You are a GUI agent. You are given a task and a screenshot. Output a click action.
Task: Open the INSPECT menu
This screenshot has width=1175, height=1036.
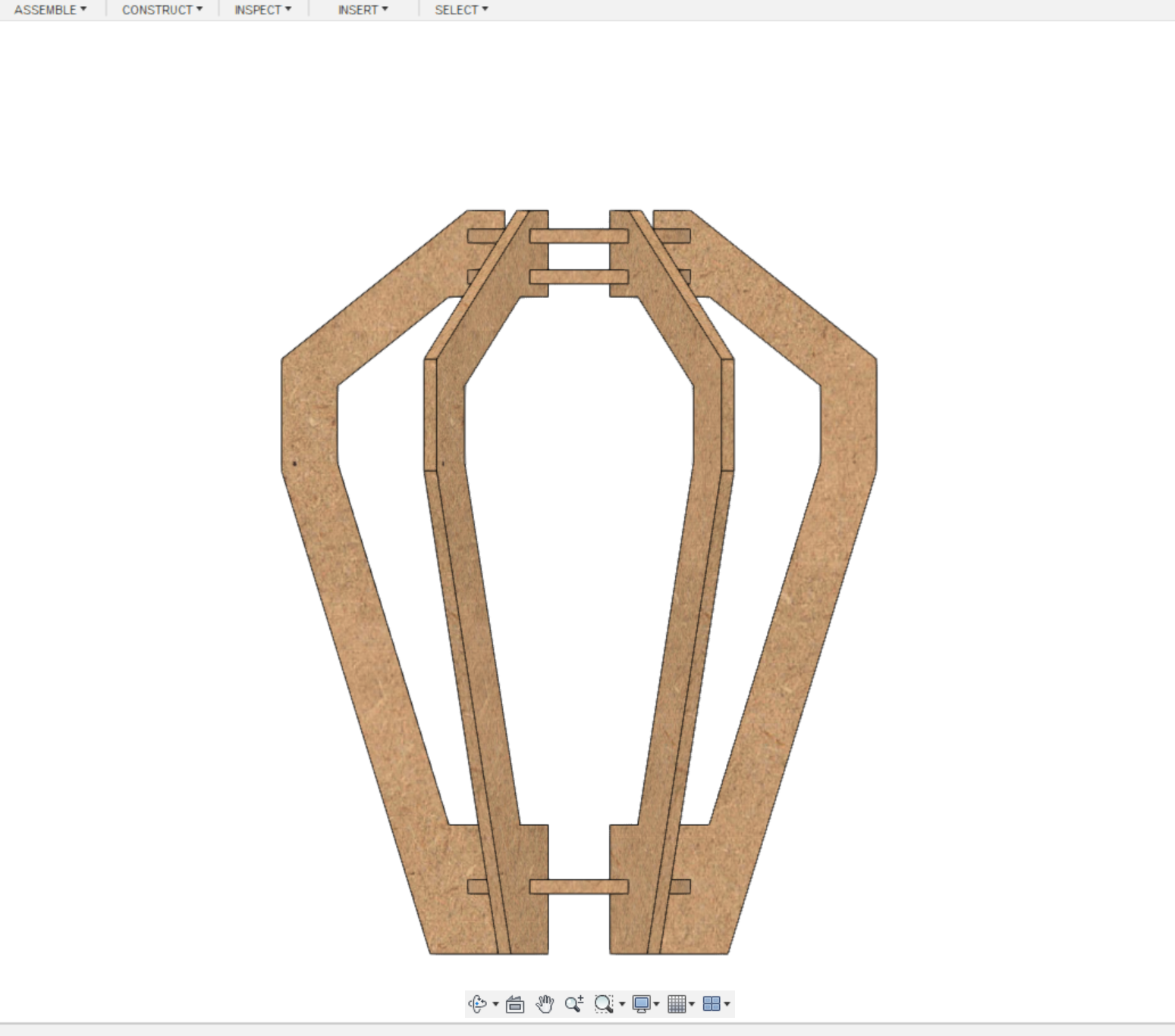tap(262, 10)
